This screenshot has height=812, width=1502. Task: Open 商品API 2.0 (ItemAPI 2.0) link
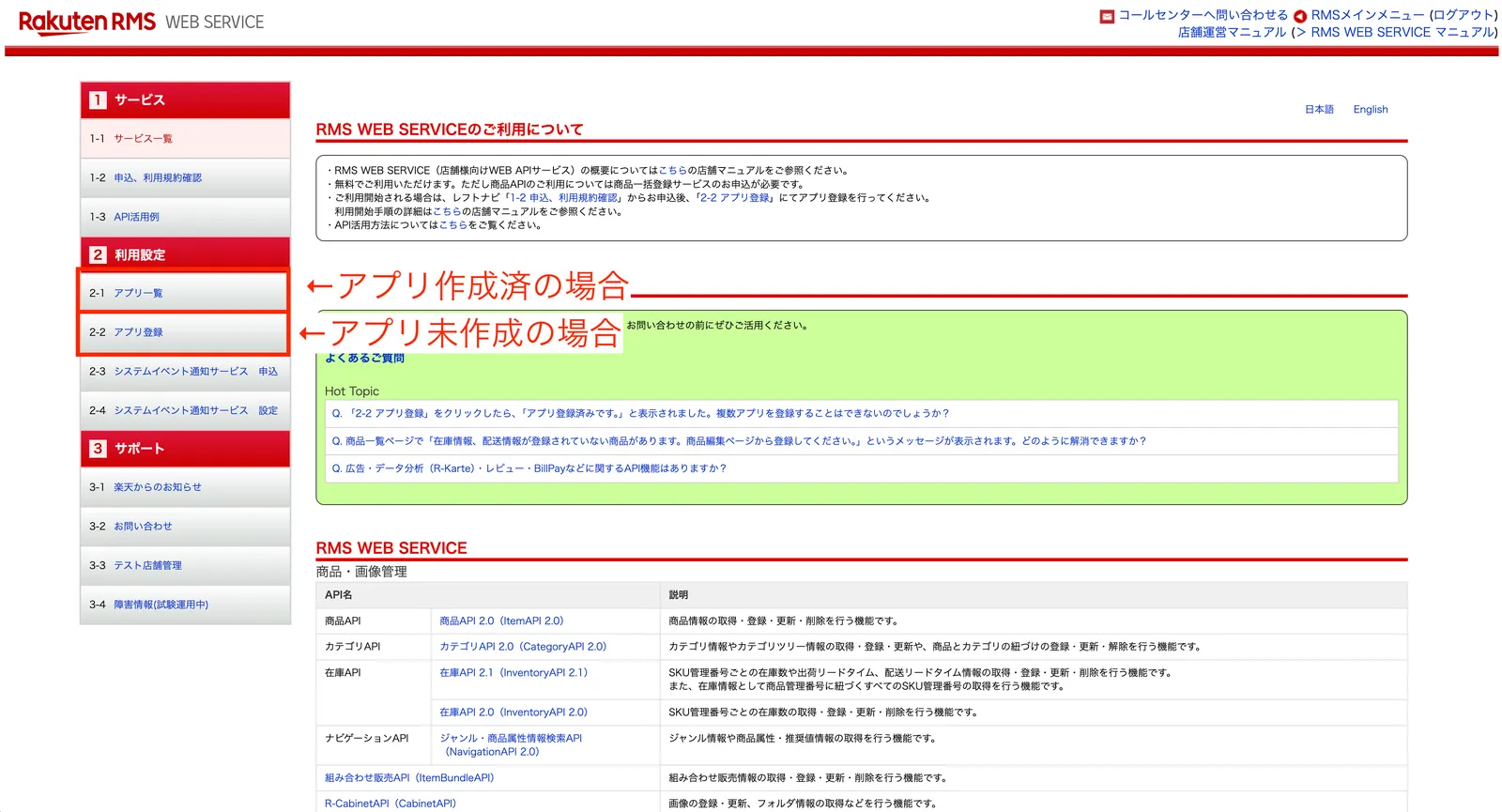coord(501,621)
